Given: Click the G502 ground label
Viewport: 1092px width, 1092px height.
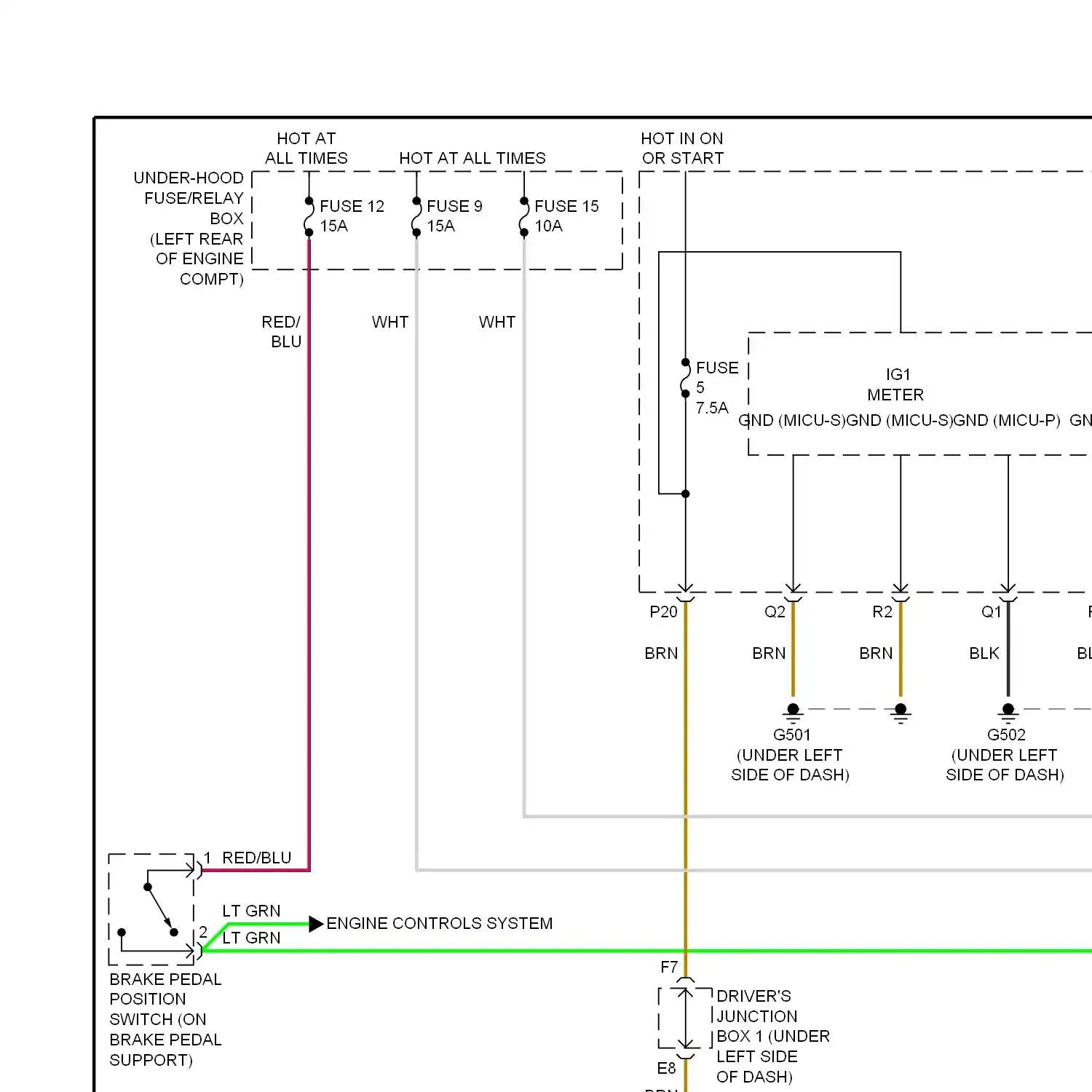Looking at the screenshot, I should point(1006,735).
